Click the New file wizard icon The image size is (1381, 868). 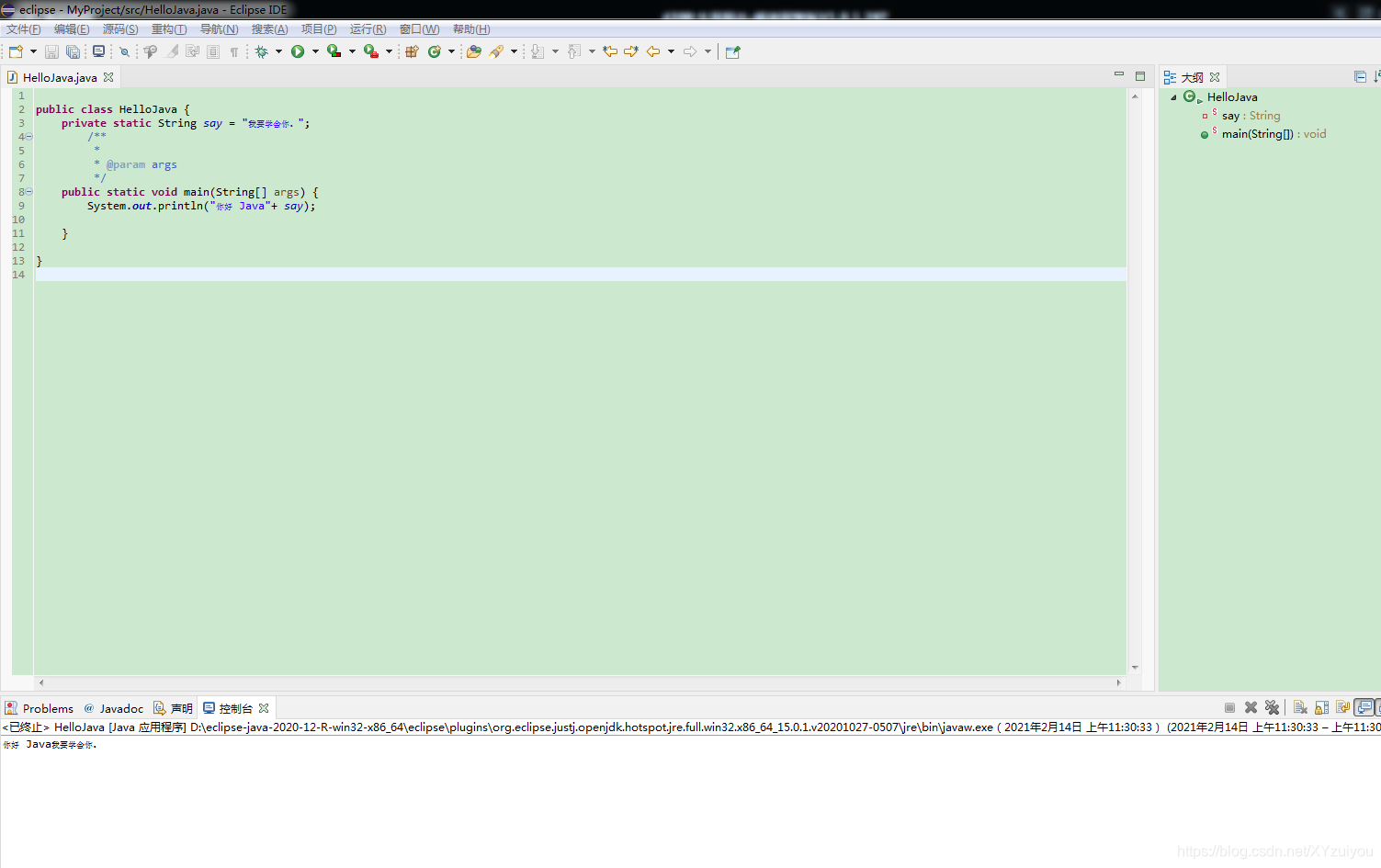click(x=16, y=51)
